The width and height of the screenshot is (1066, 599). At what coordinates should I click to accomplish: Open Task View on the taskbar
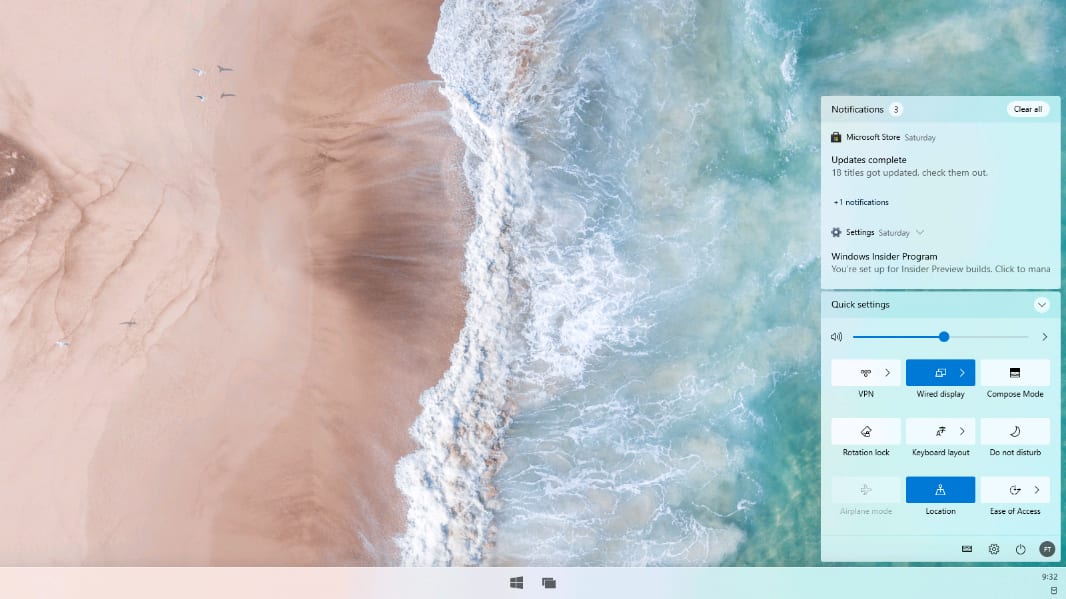[x=549, y=583]
